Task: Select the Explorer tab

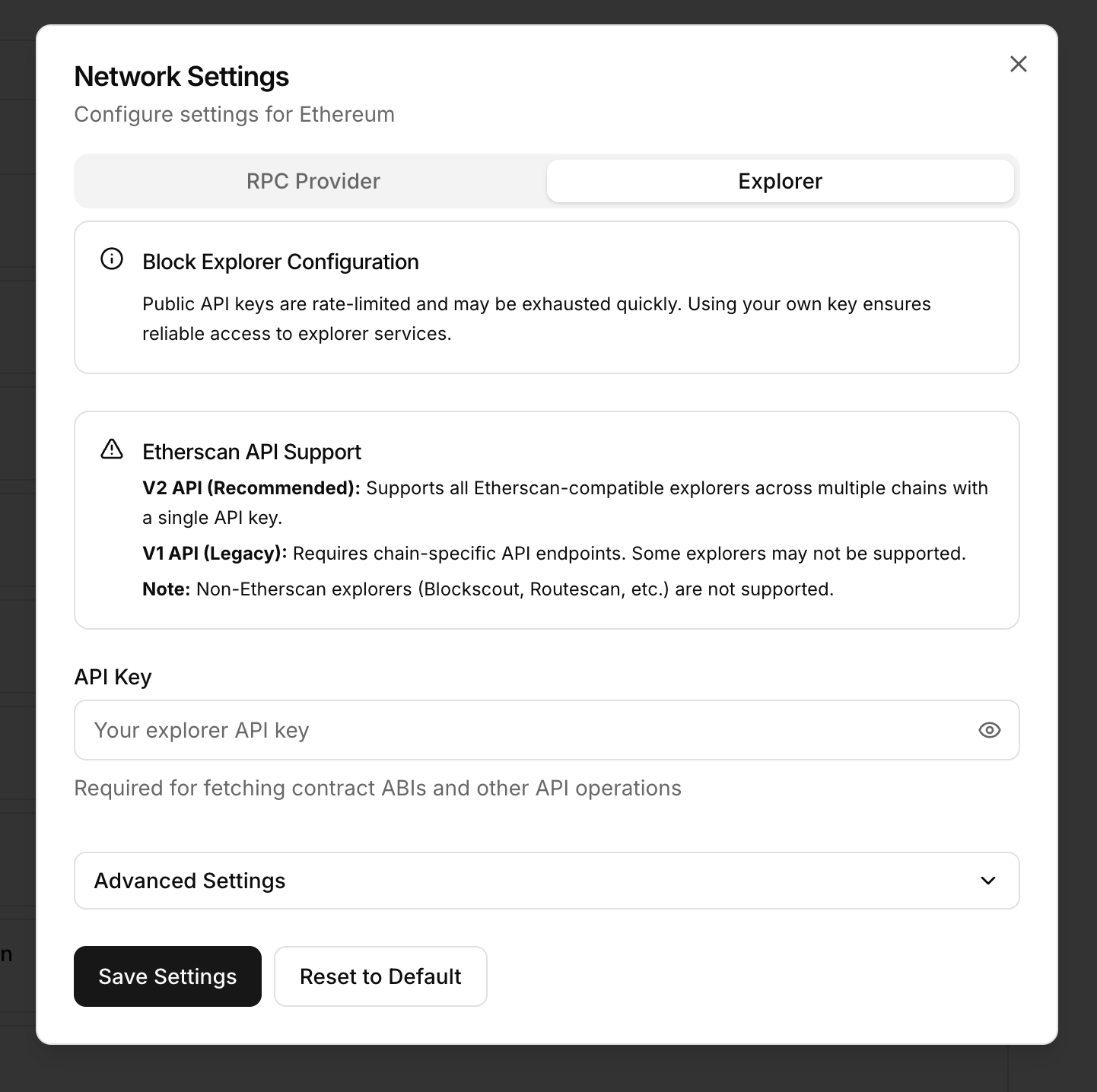Action: pos(779,181)
